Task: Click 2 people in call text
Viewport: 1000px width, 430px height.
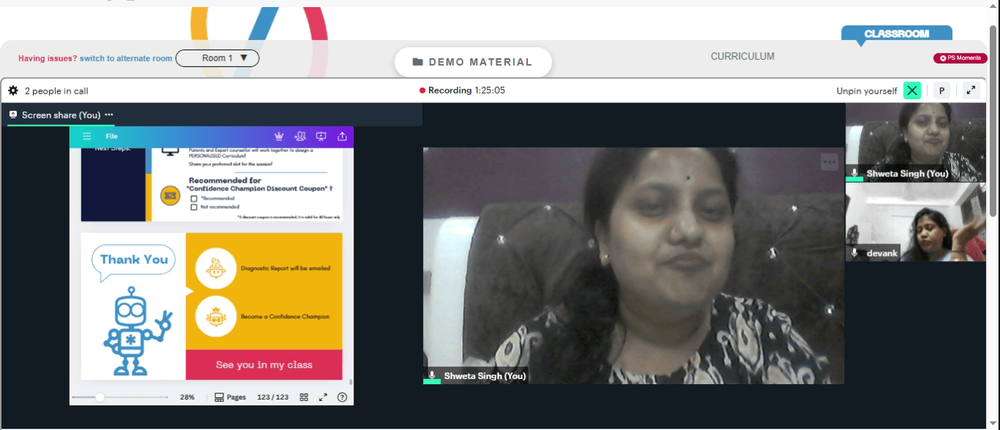Action: 56,91
